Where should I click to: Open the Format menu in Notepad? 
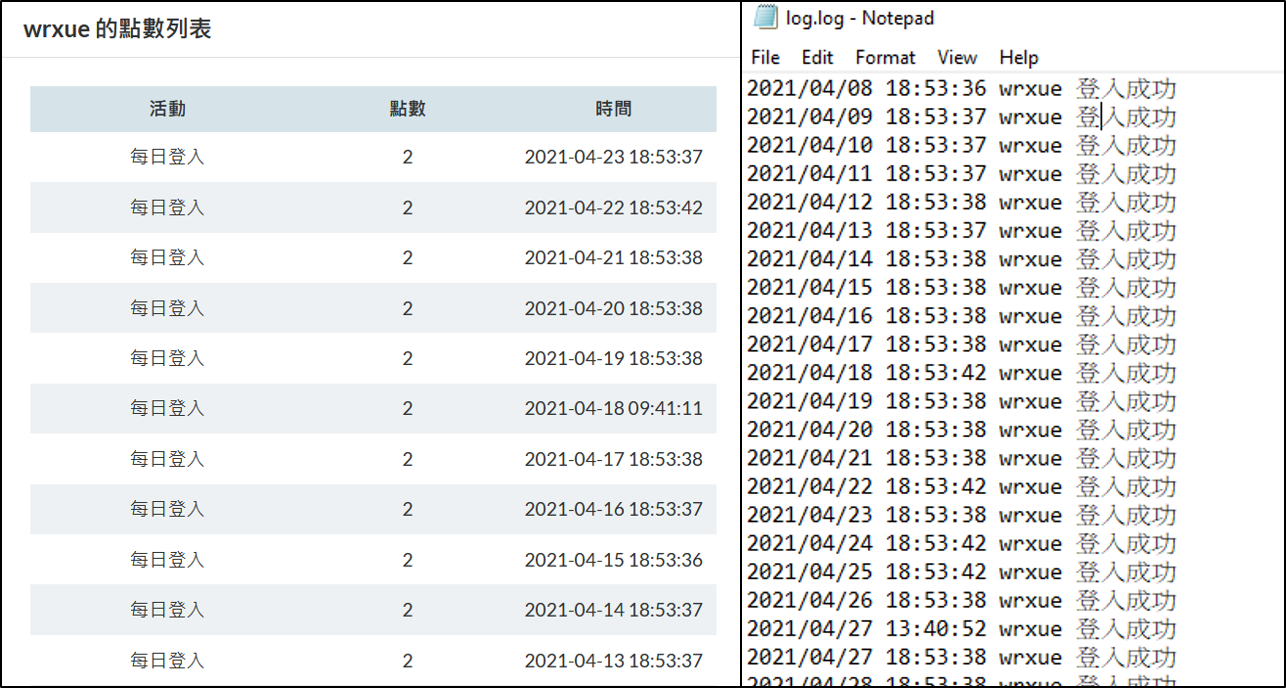click(885, 57)
